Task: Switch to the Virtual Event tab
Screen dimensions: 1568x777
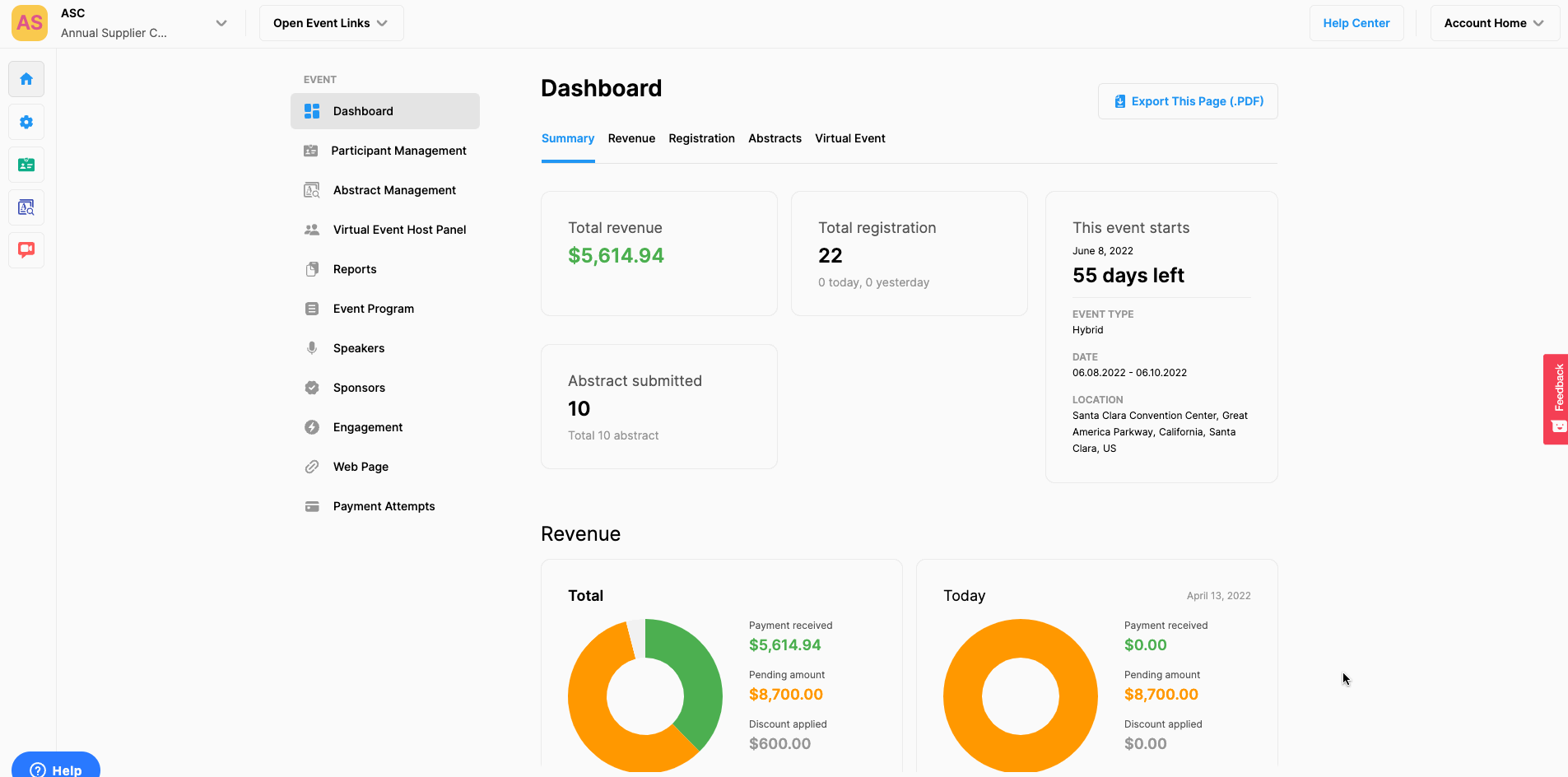Action: (x=850, y=138)
